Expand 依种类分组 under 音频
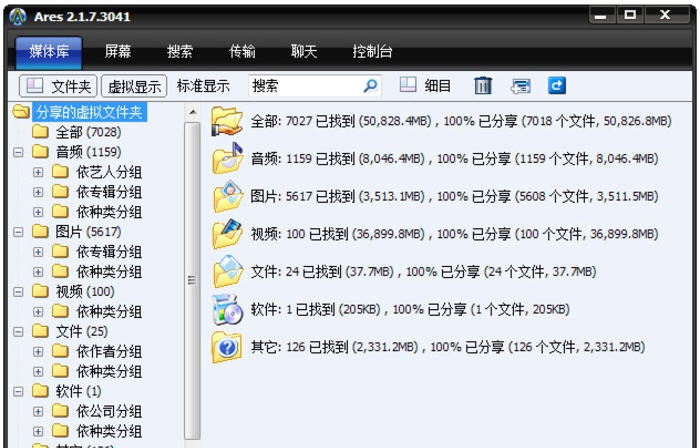 38,212
